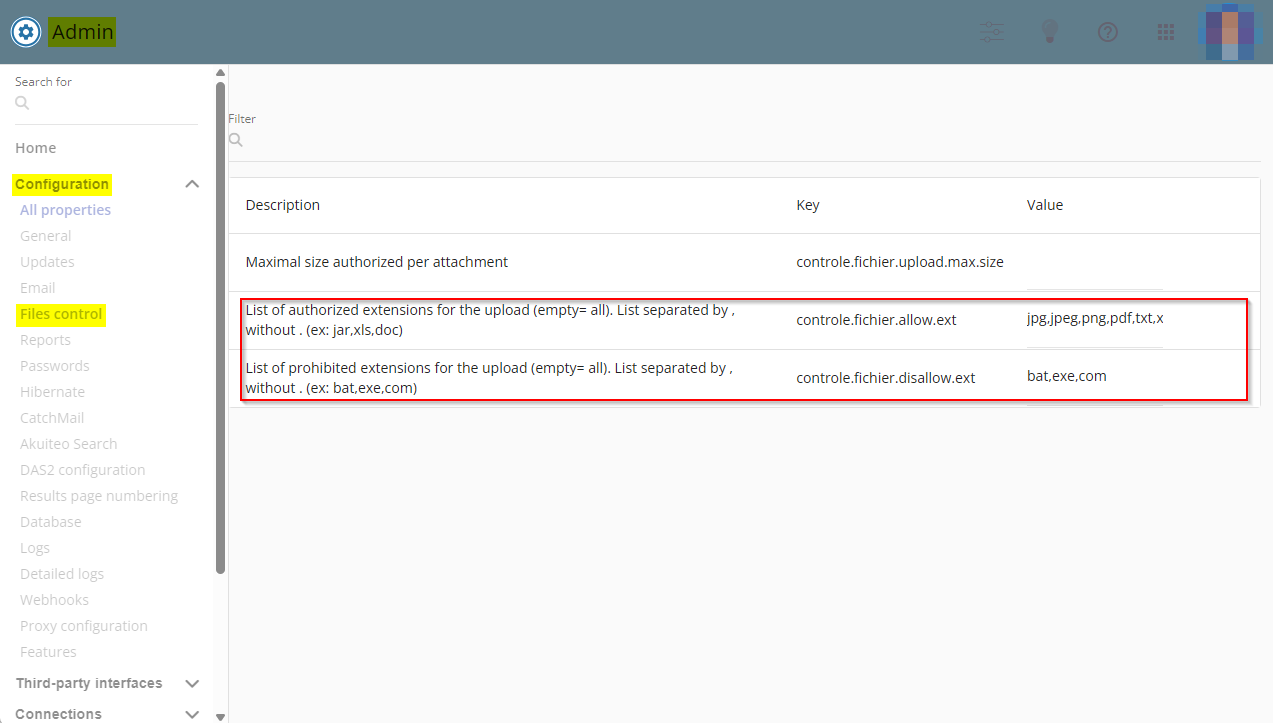Open All properties in the sidebar
Viewport: 1273px width, 723px height.
pos(65,210)
